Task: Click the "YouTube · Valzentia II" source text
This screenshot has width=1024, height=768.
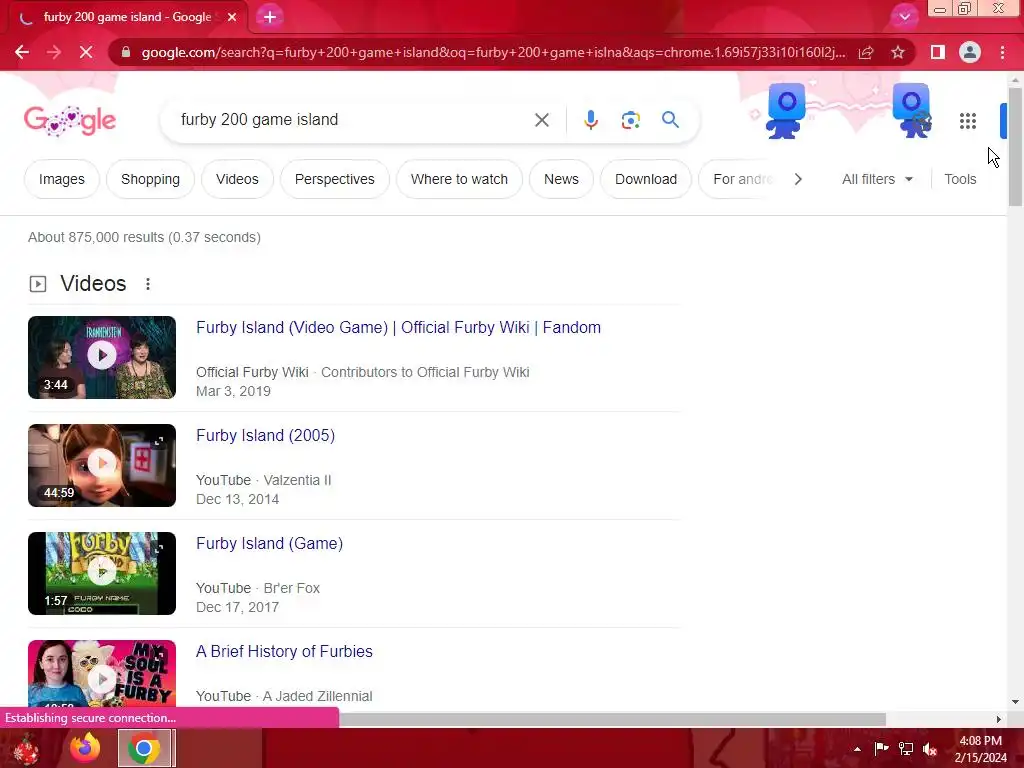Action: (264, 480)
